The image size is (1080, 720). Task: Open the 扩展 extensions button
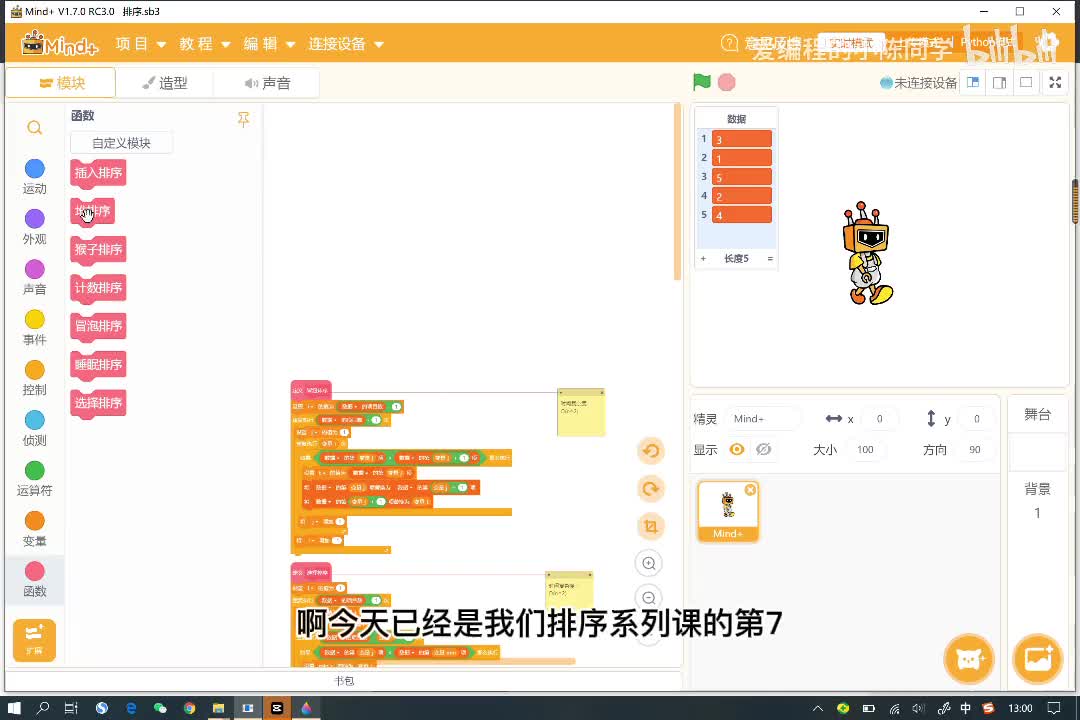click(34, 640)
